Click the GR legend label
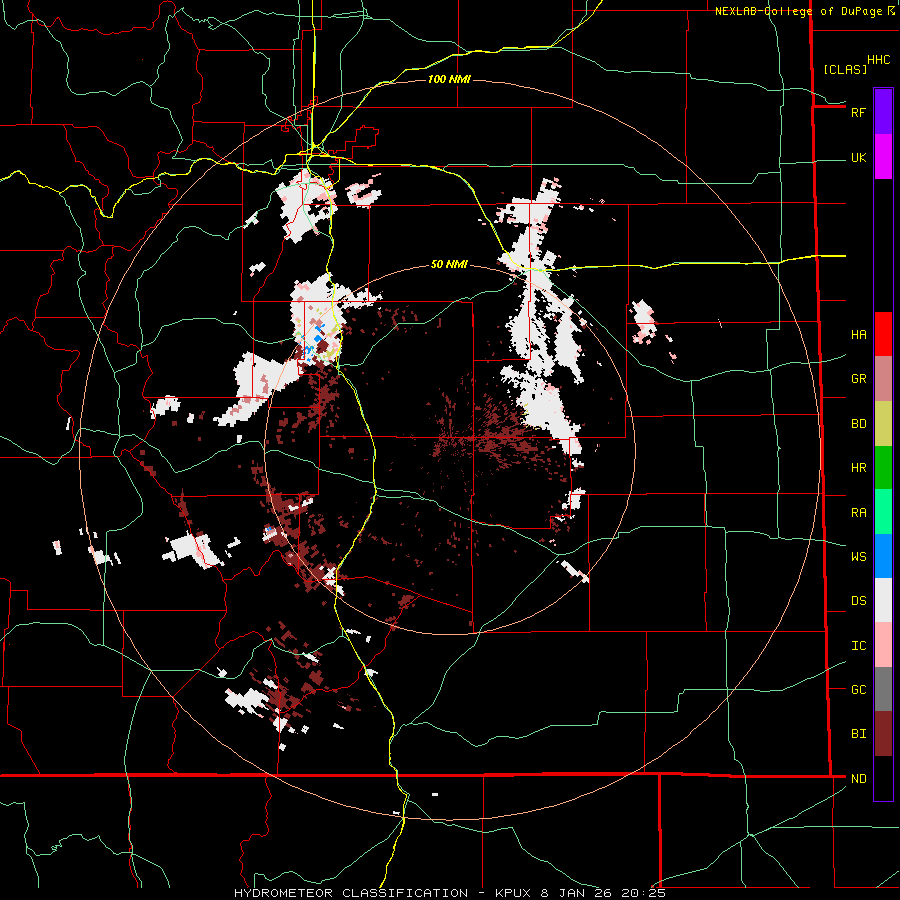The height and width of the screenshot is (900, 900). coord(858,379)
